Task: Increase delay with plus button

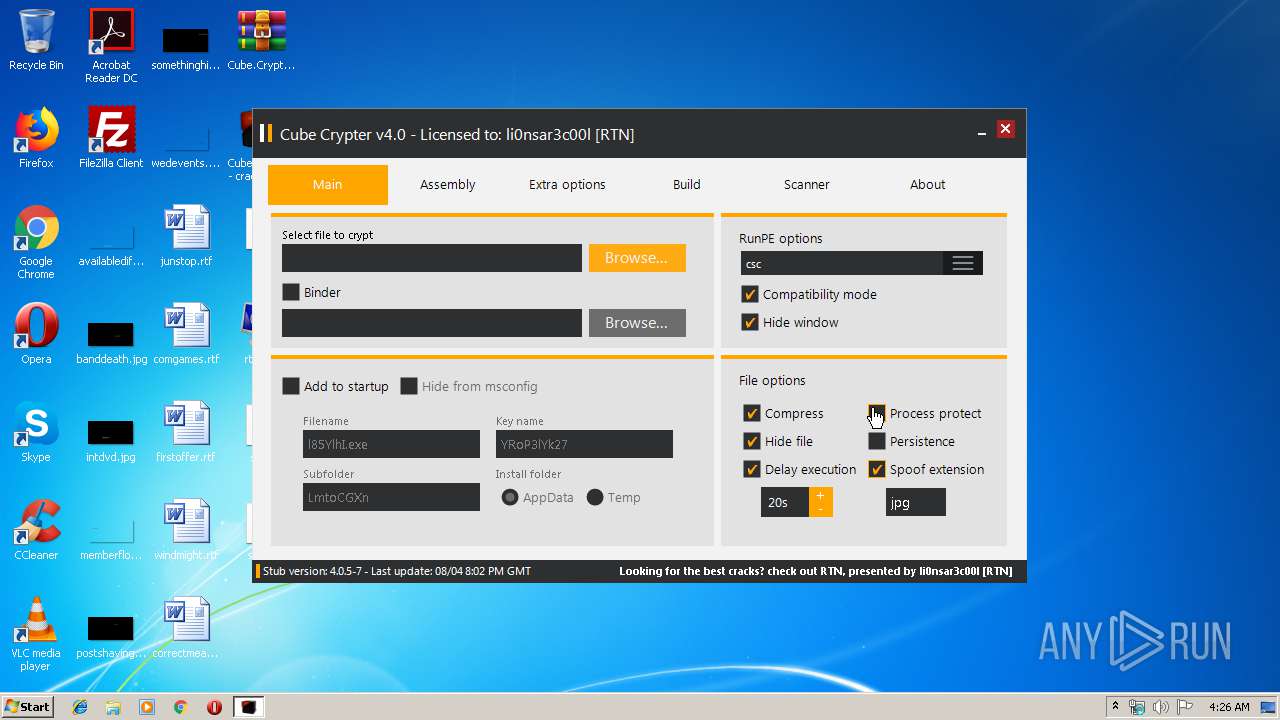Action: pyautogui.click(x=820, y=495)
